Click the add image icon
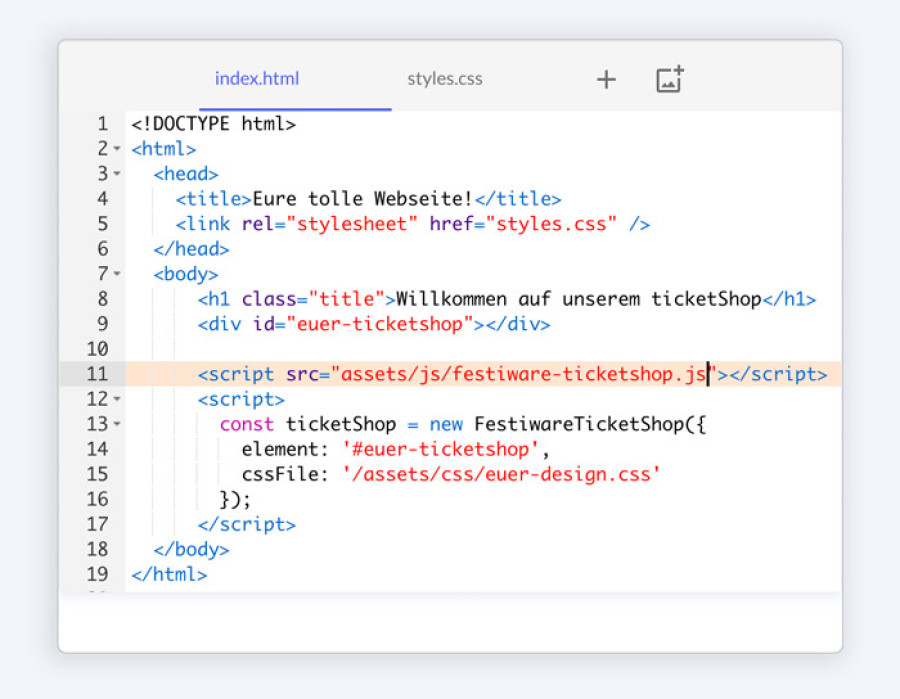This screenshot has height=699, width=900. tap(669, 80)
